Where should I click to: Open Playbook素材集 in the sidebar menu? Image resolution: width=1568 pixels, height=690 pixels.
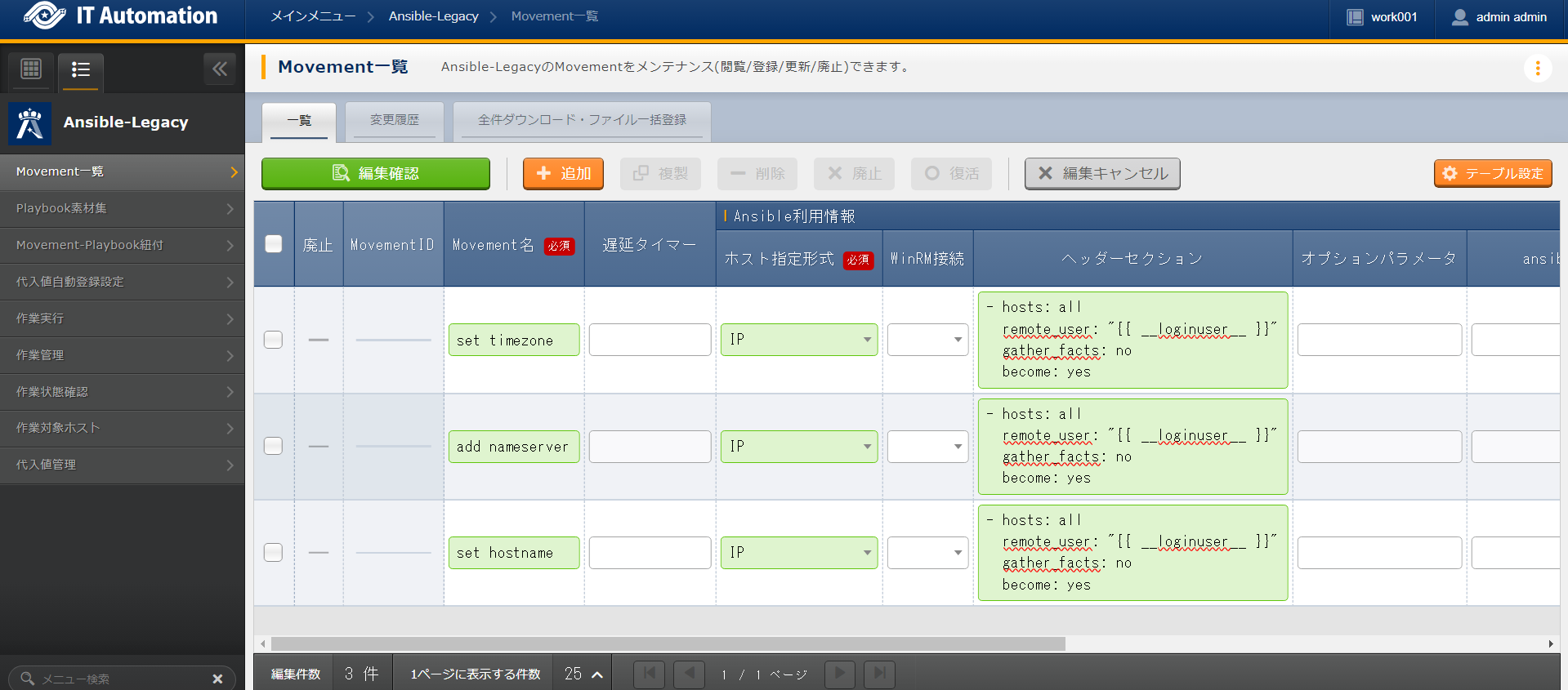point(123,208)
